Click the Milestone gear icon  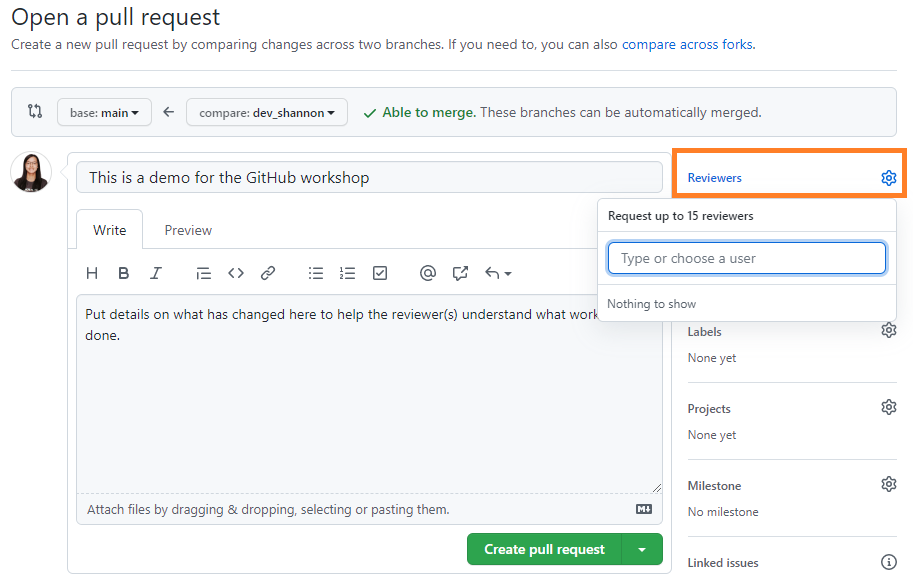pyautogui.click(x=888, y=485)
